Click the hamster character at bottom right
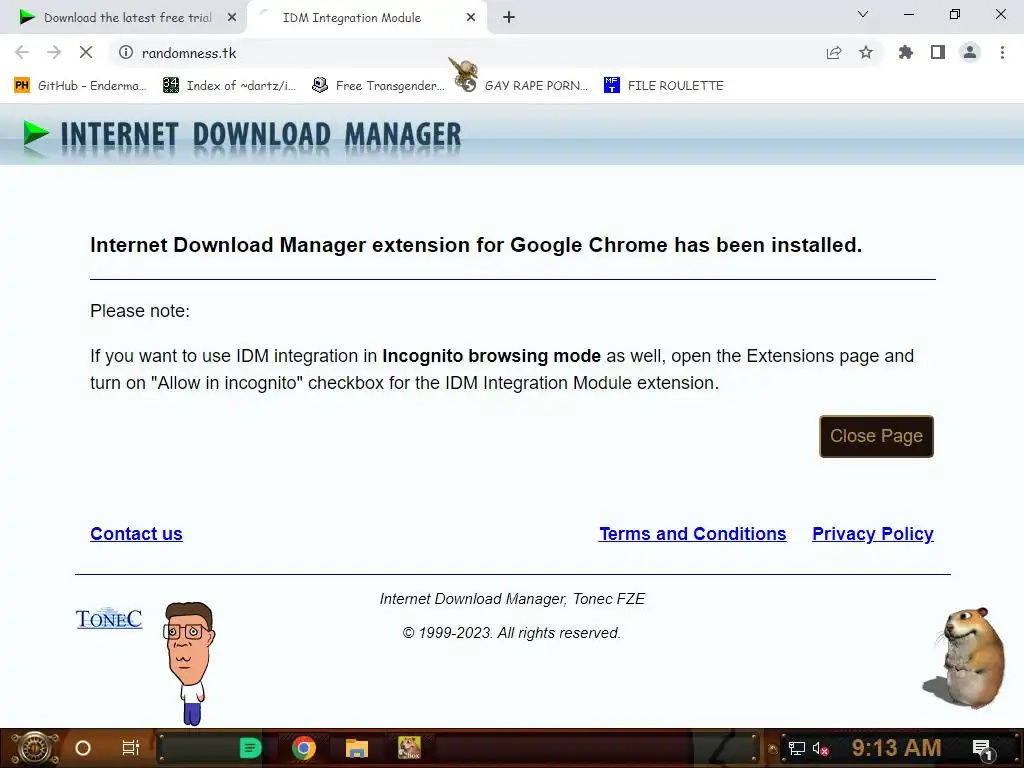This screenshot has width=1024, height=768. pyautogui.click(x=965, y=658)
